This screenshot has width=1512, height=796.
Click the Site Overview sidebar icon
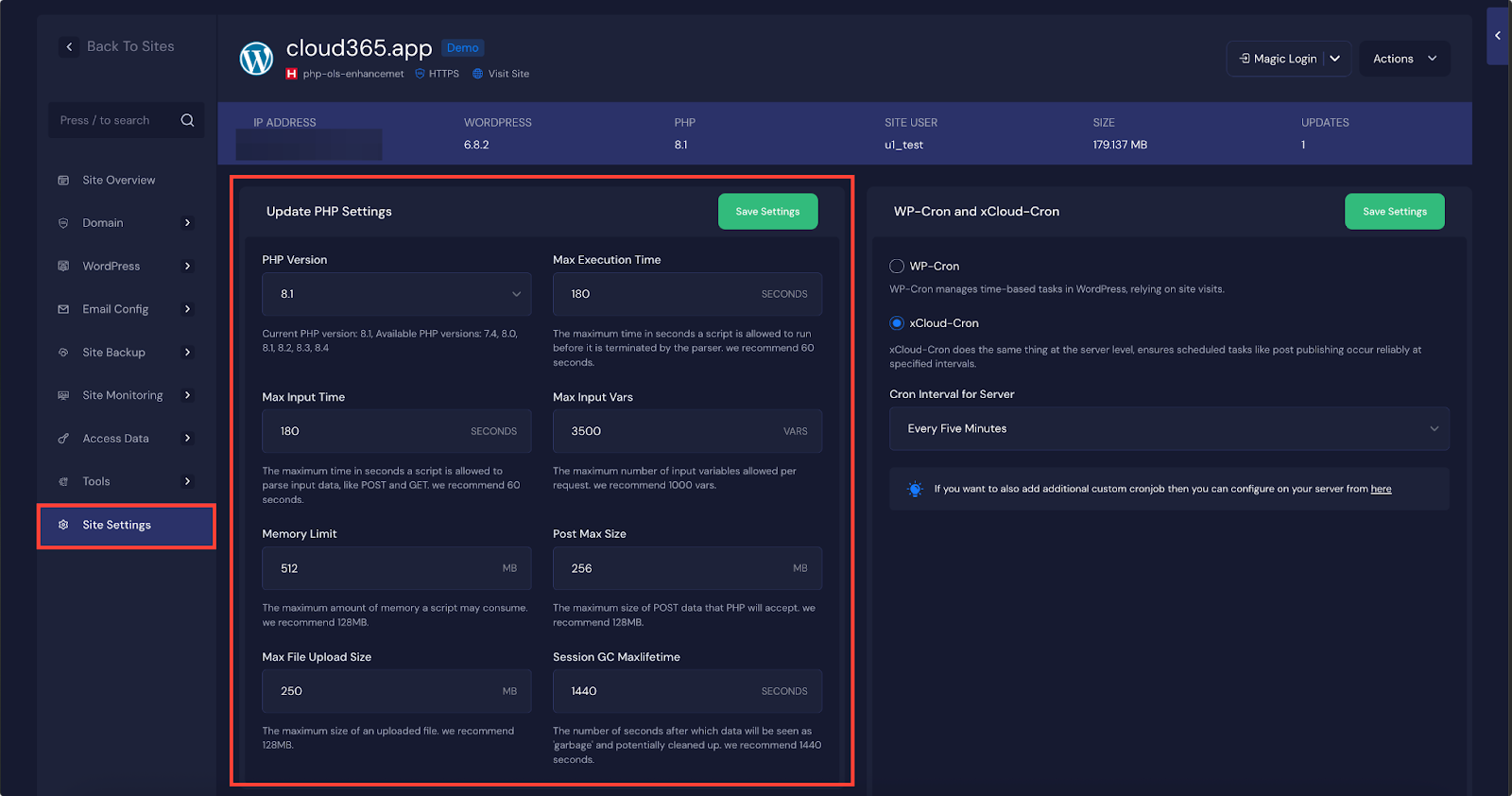[63, 181]
